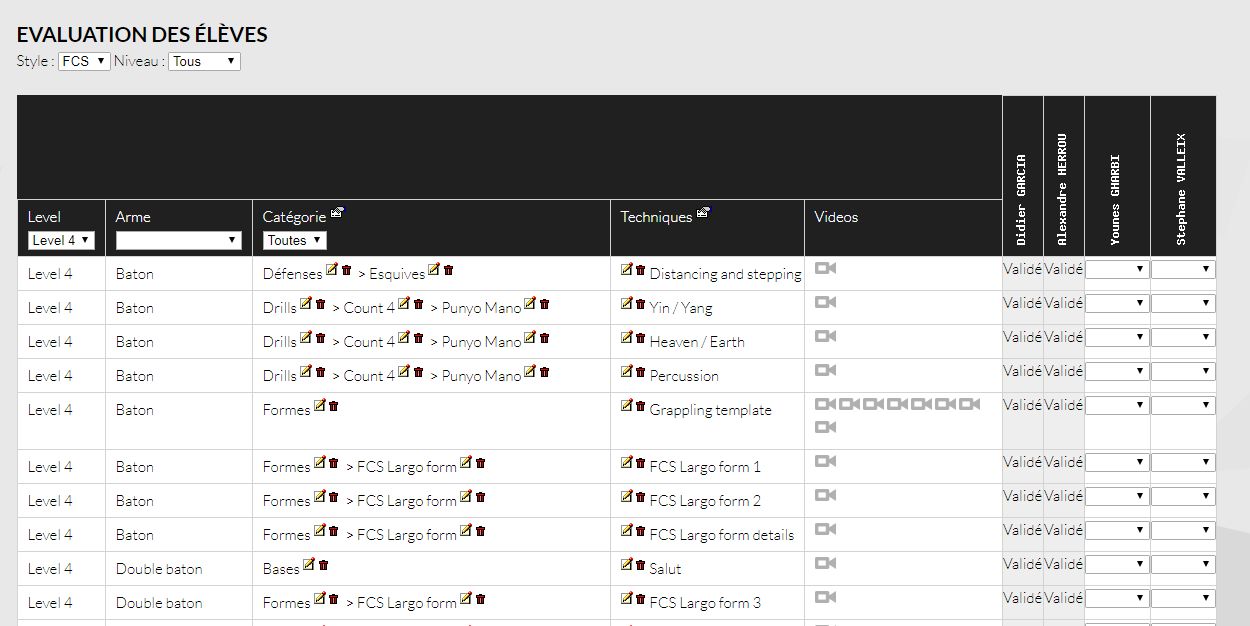Viewport: 1250px width, 626px height.
Task: Open the video for FCS Largo form 1
Action: [825, 462]
